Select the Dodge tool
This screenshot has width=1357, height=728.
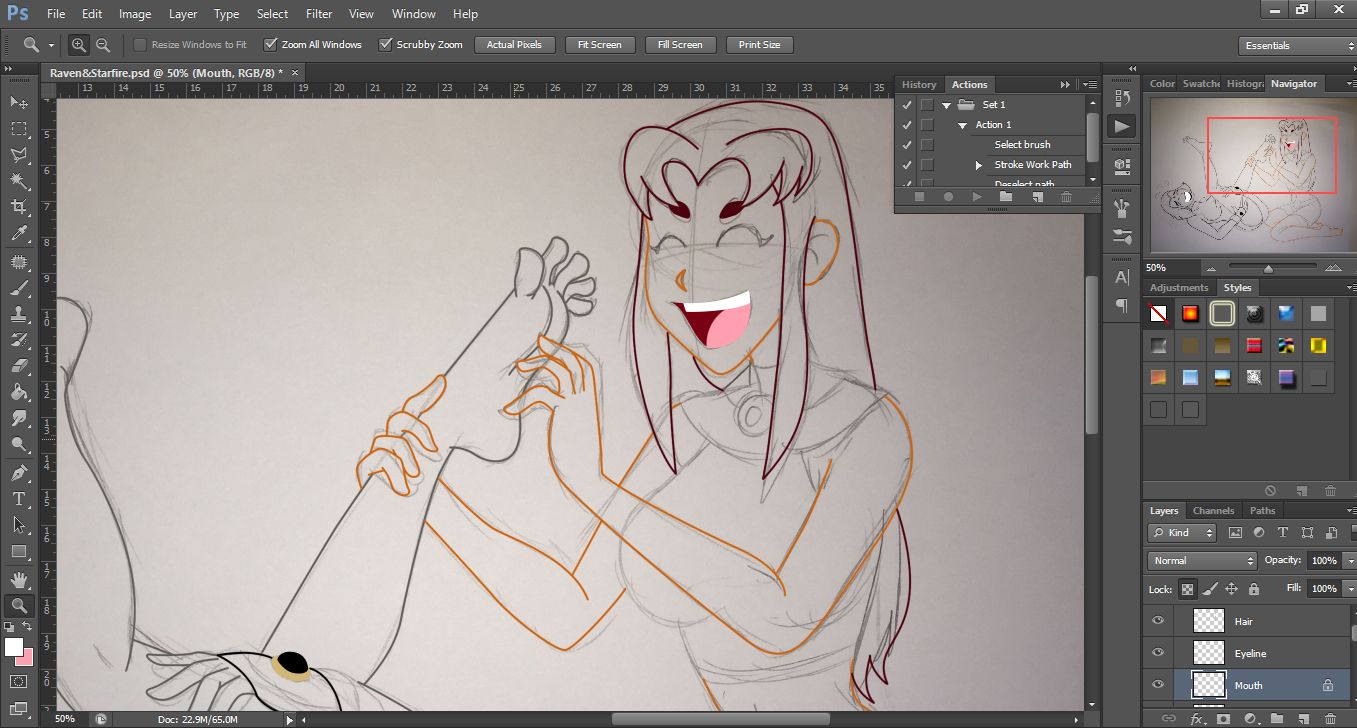(19, 444)
